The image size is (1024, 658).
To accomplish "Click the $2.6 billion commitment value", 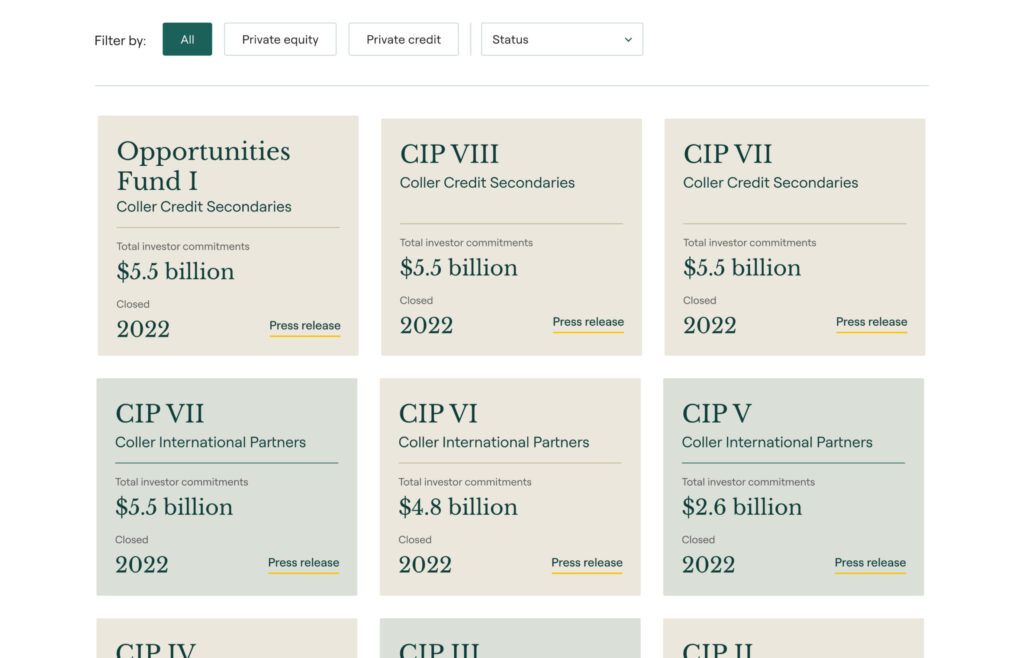I will [742, 507].
